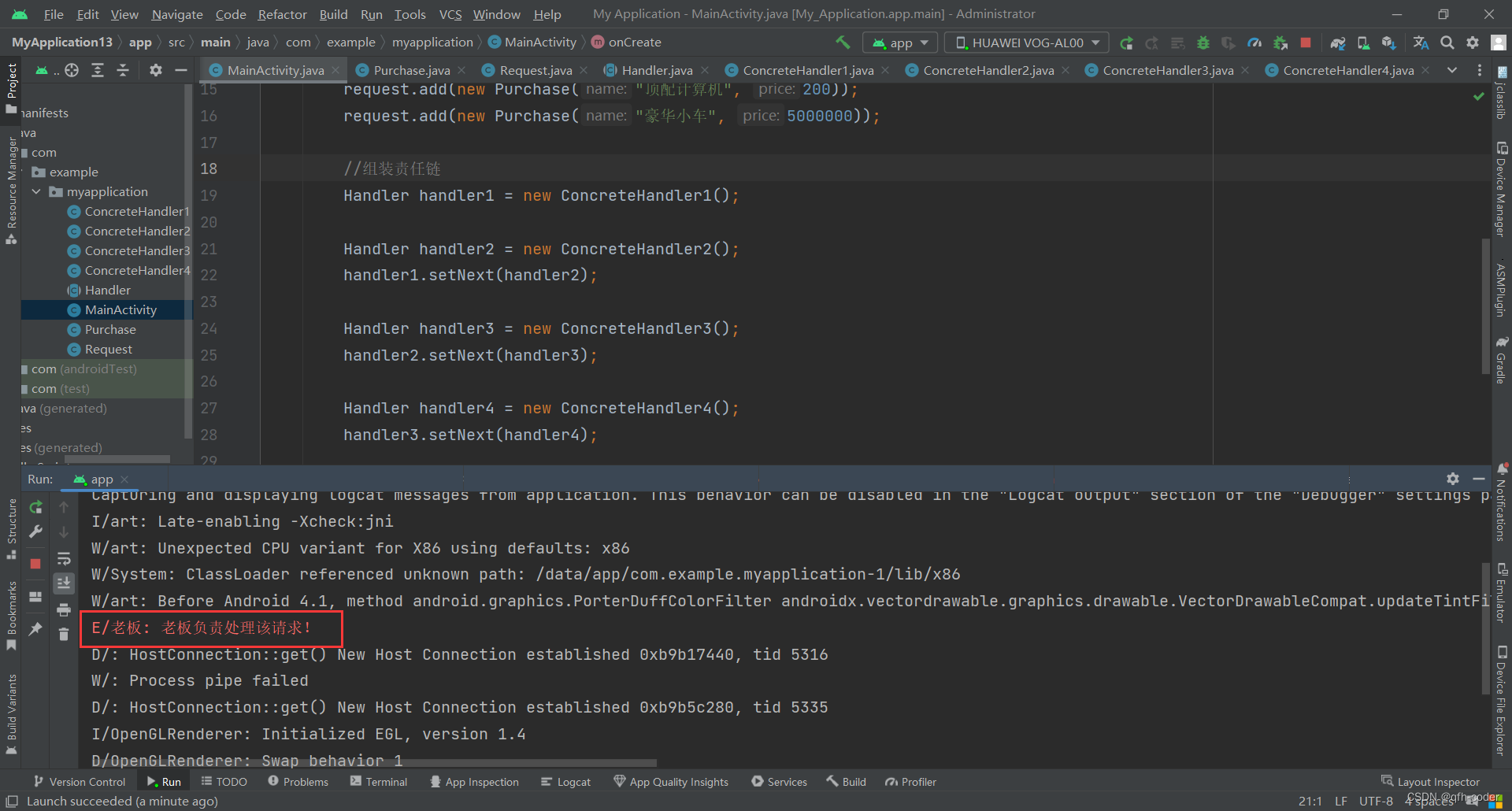Screen dimensions: 1512x811
Task: Restore layout icon in Run panel
Action: point(35,597)
